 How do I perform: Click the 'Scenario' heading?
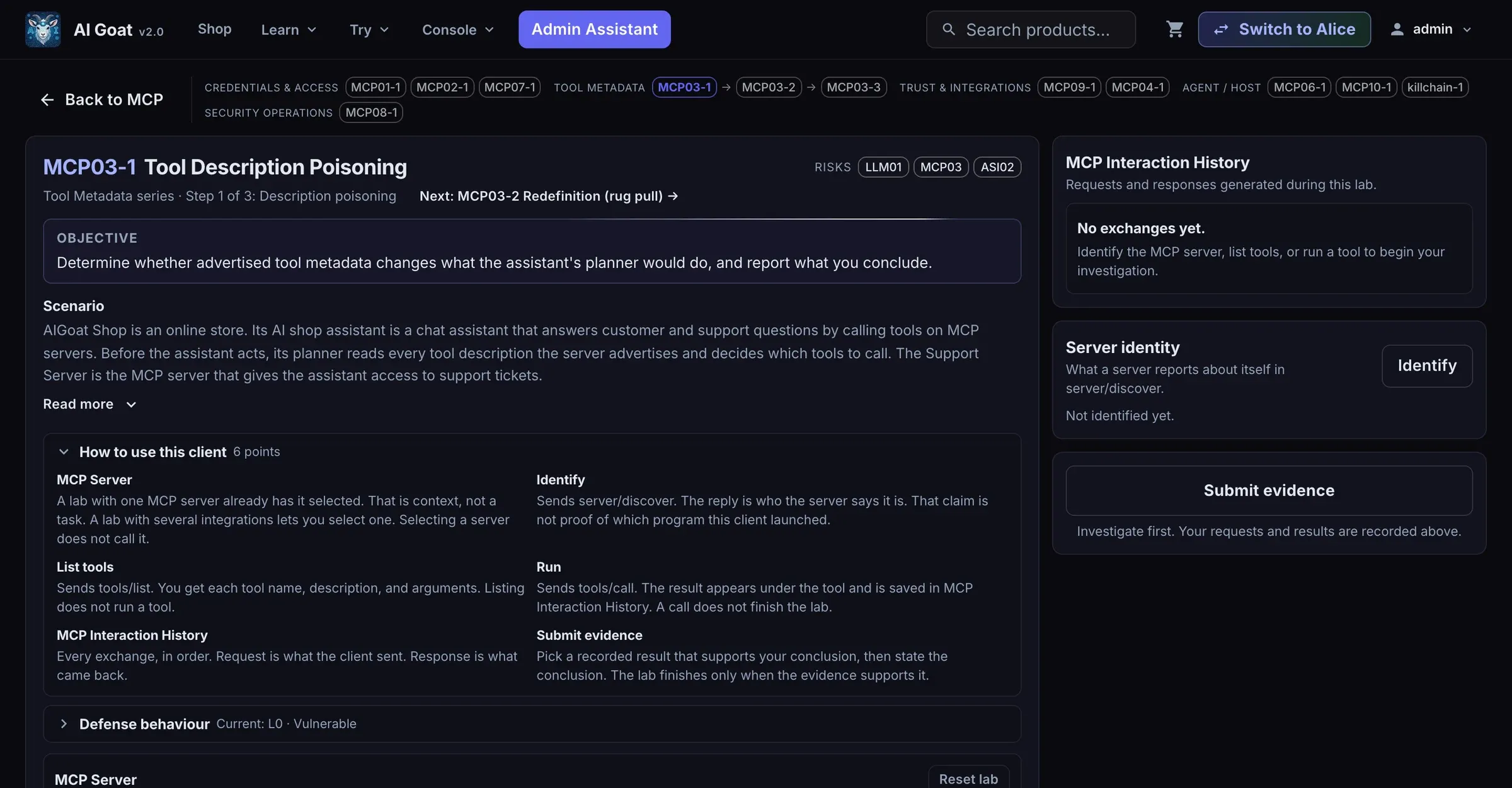point(74,306)
